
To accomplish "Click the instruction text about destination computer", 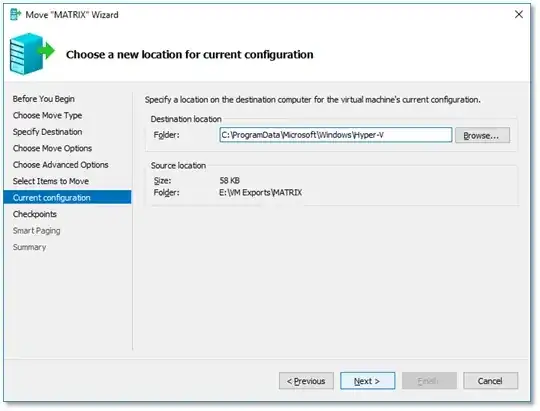I will click(312, 100).
